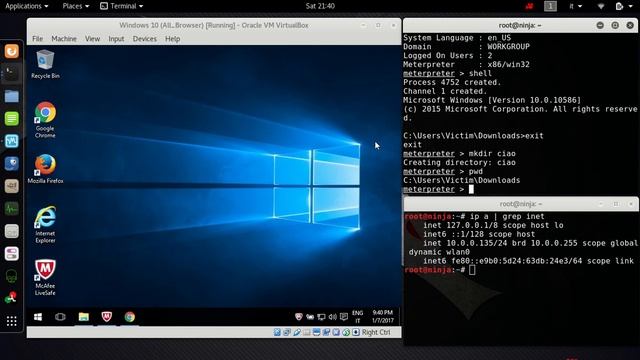Viewport: 640px width, 360px height.
Task: Open the VirtualBox Devices menu
Action: click(x=144, y=39)
